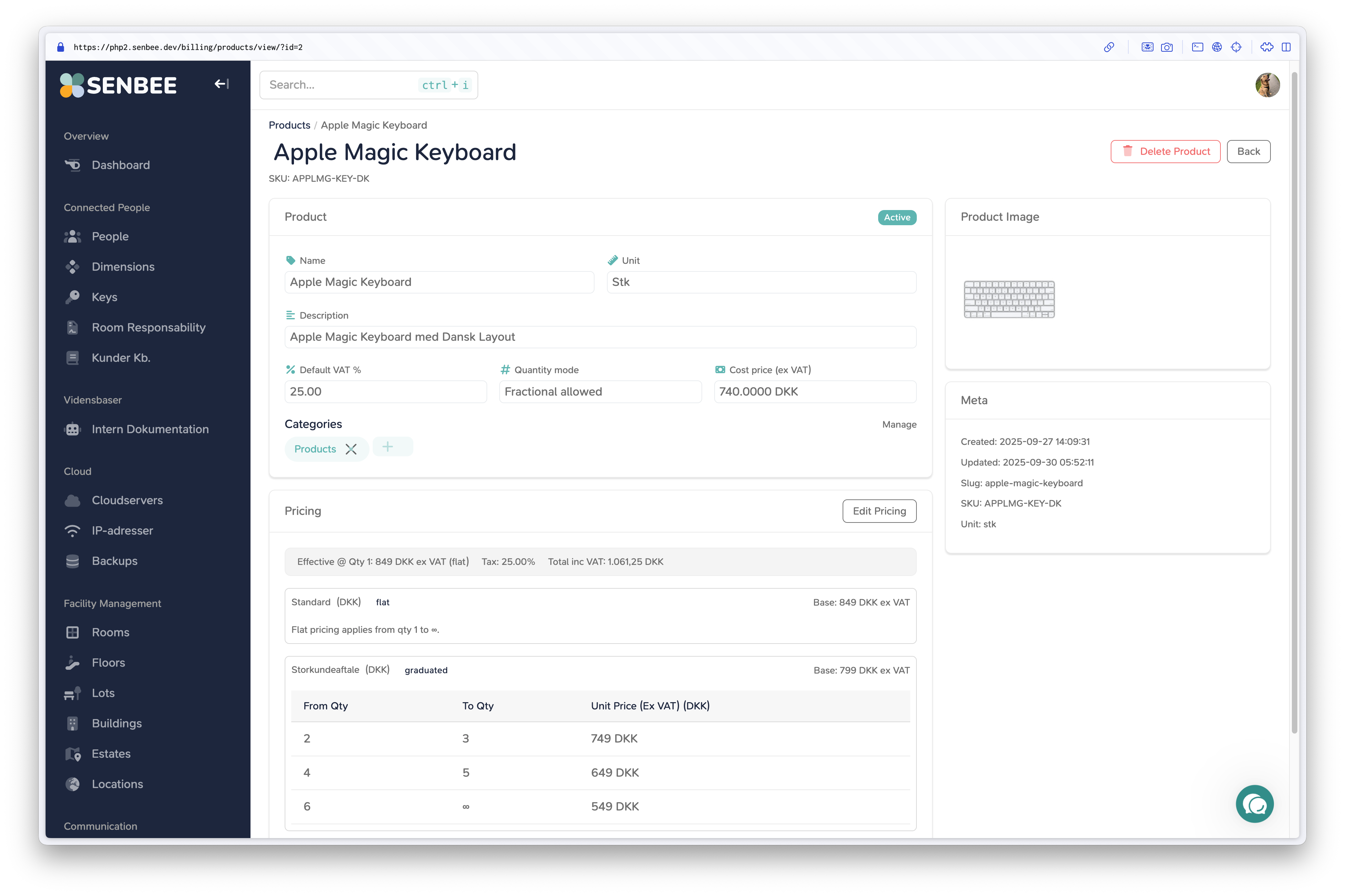Click 'Base: 849 DKK ex VAT' text
The width and height of the screenshot is (1345, 896).
861,602
